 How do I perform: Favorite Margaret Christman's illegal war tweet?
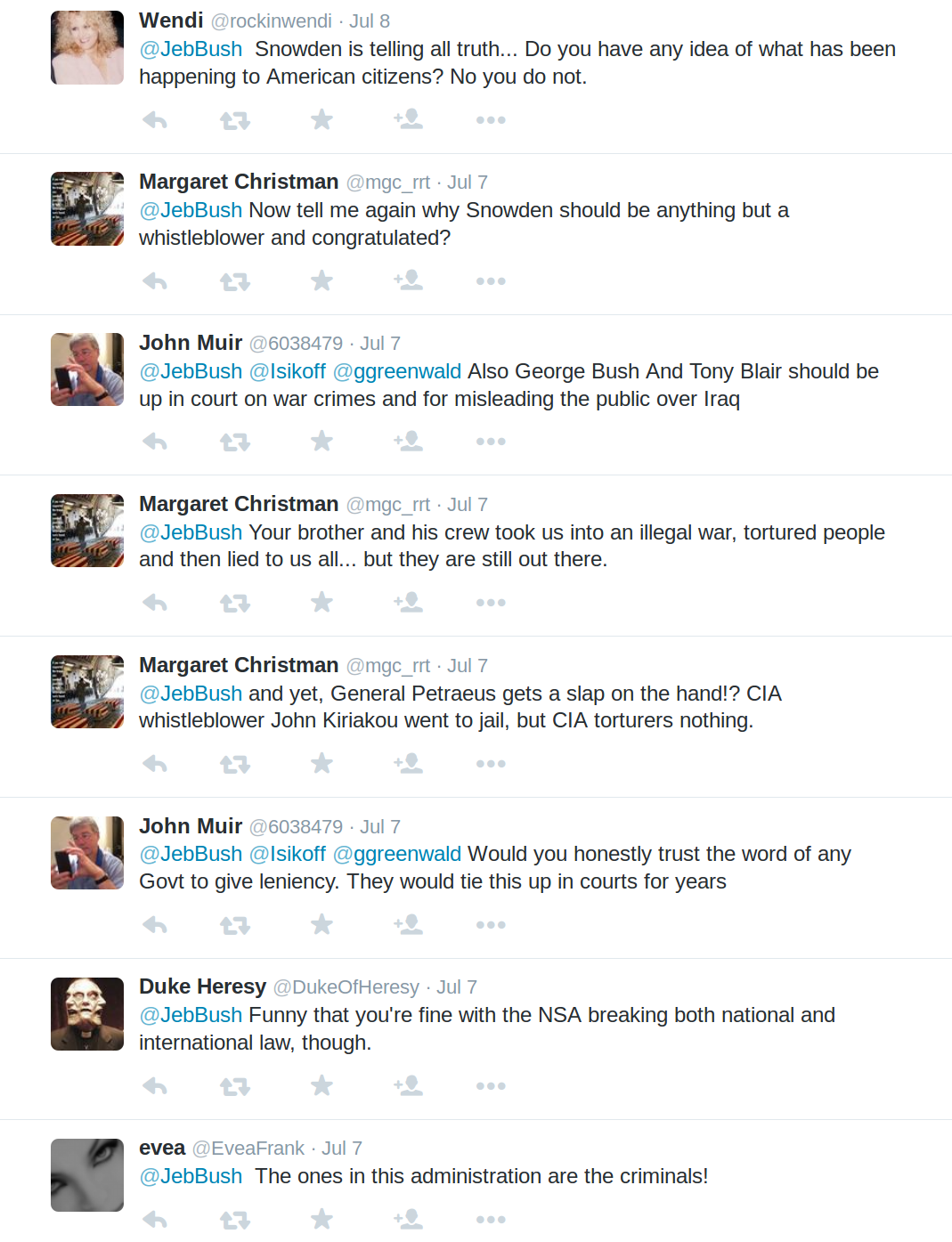click(321, 603)
